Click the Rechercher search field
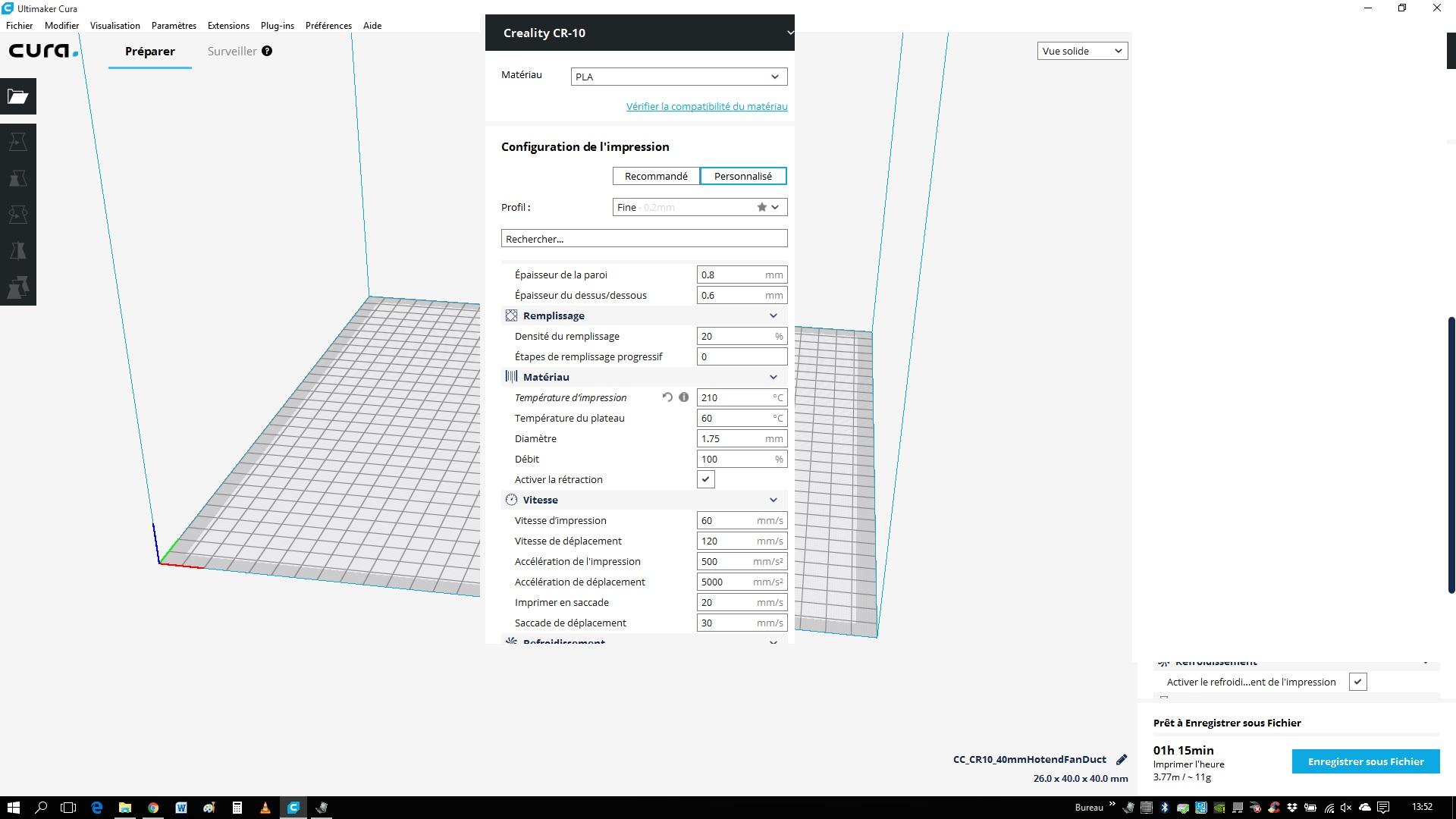This screenshot has width=1456, height=819. pyautogui.click(x=645, y=239)
